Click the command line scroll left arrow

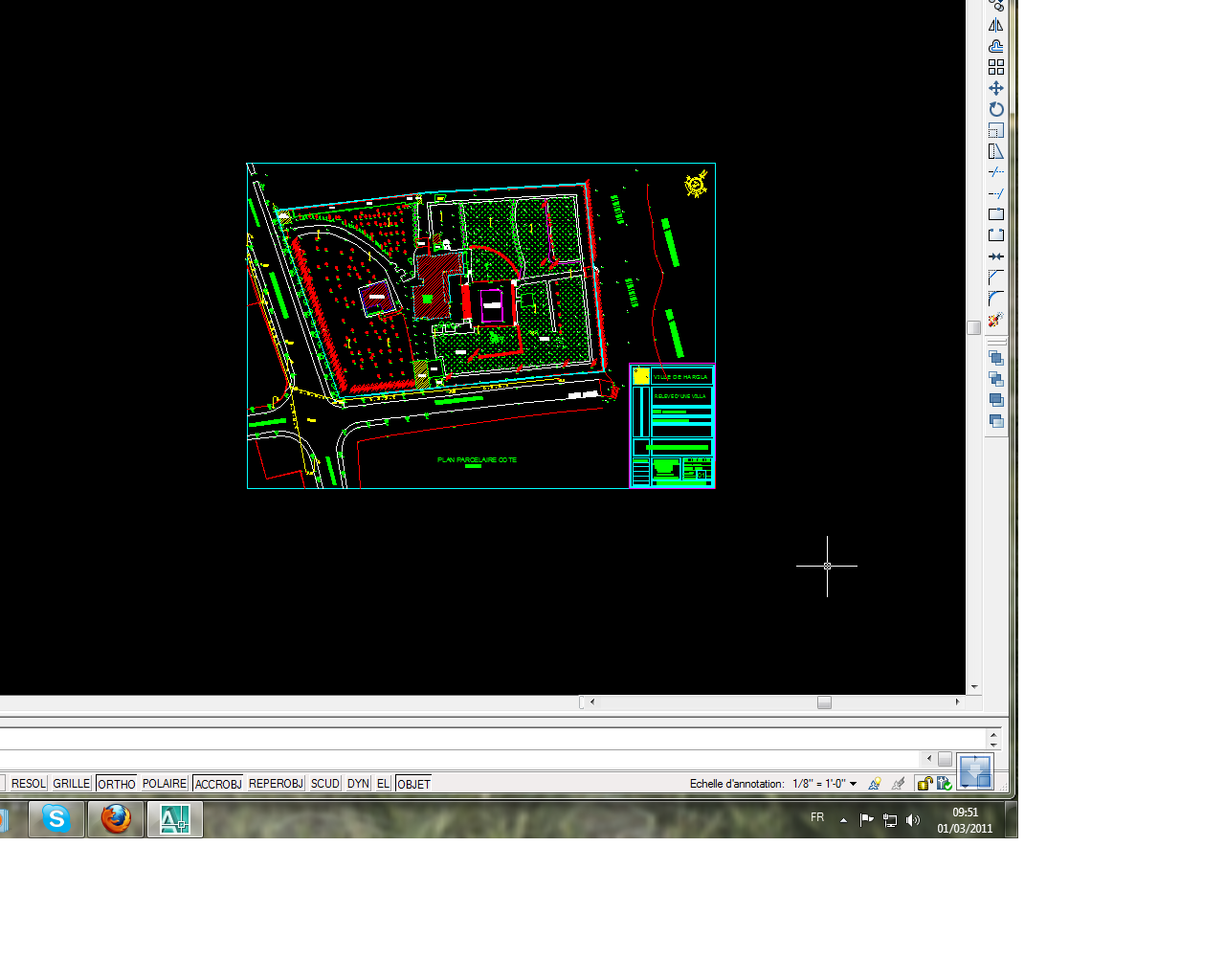(929, 759)
